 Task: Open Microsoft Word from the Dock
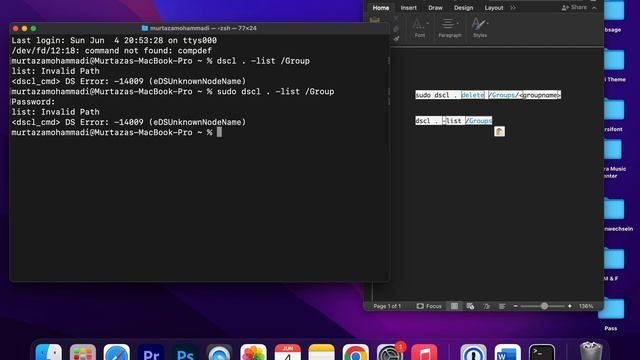(x=508, y=353)
